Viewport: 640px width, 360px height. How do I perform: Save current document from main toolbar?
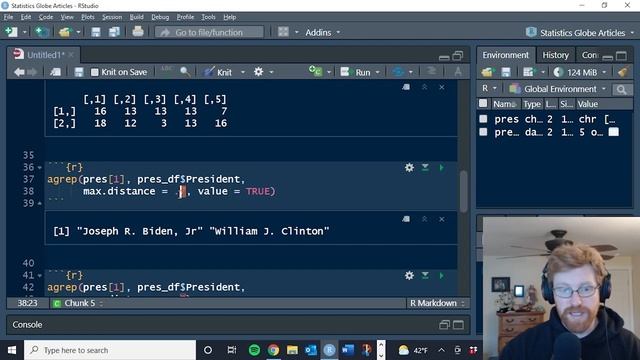pos(96,32)
